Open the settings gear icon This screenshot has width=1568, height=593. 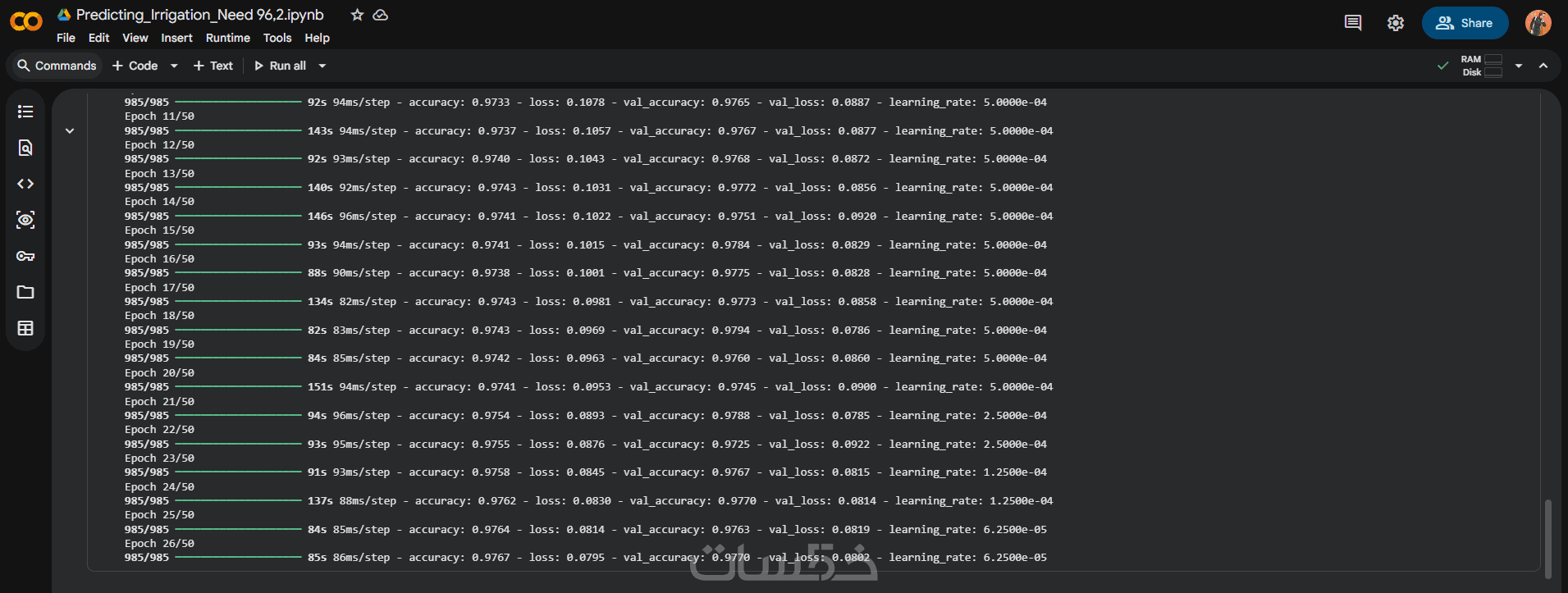click(x=1396, y=23)
